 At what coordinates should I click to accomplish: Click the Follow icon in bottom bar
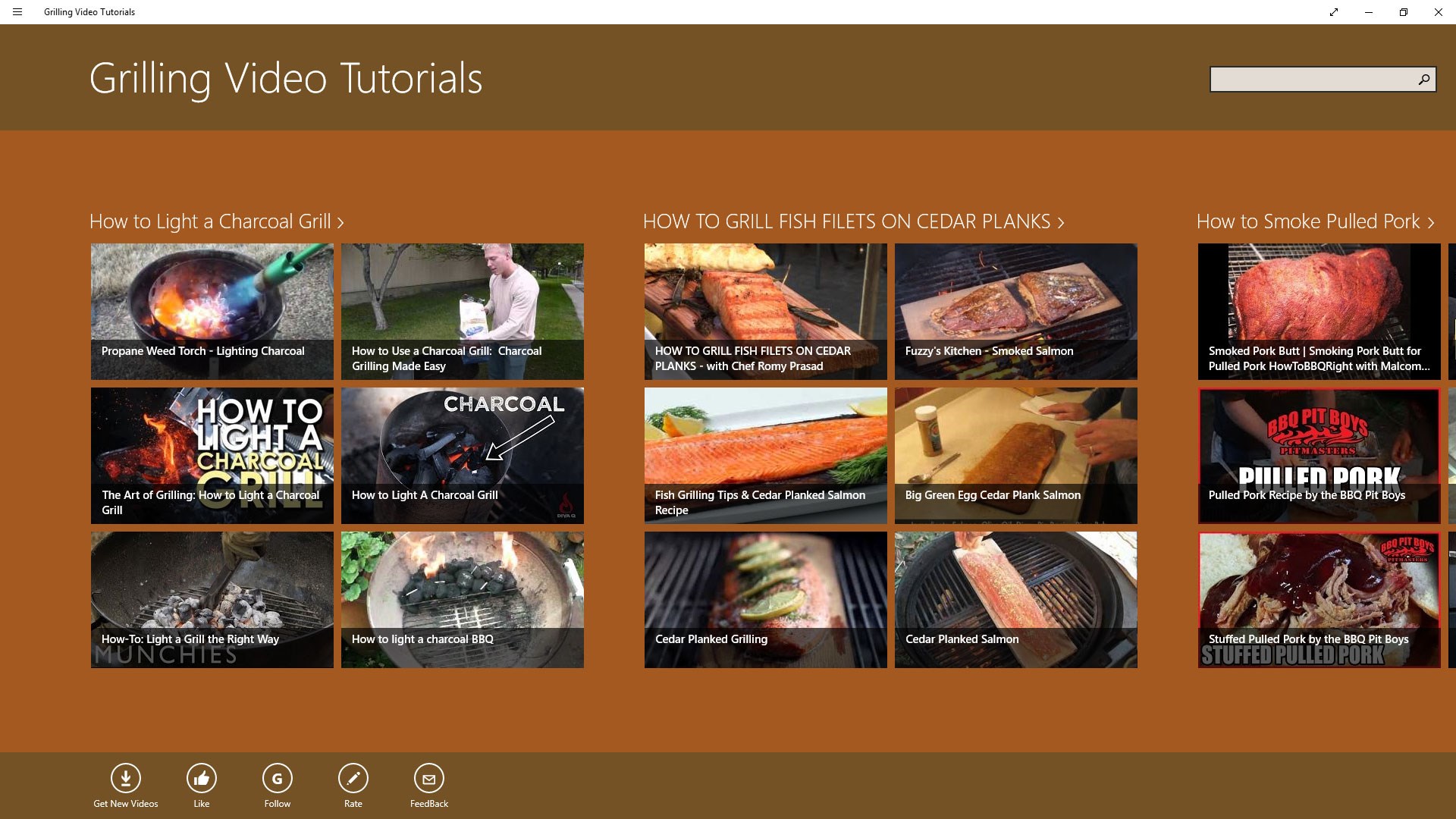(278, 778)
